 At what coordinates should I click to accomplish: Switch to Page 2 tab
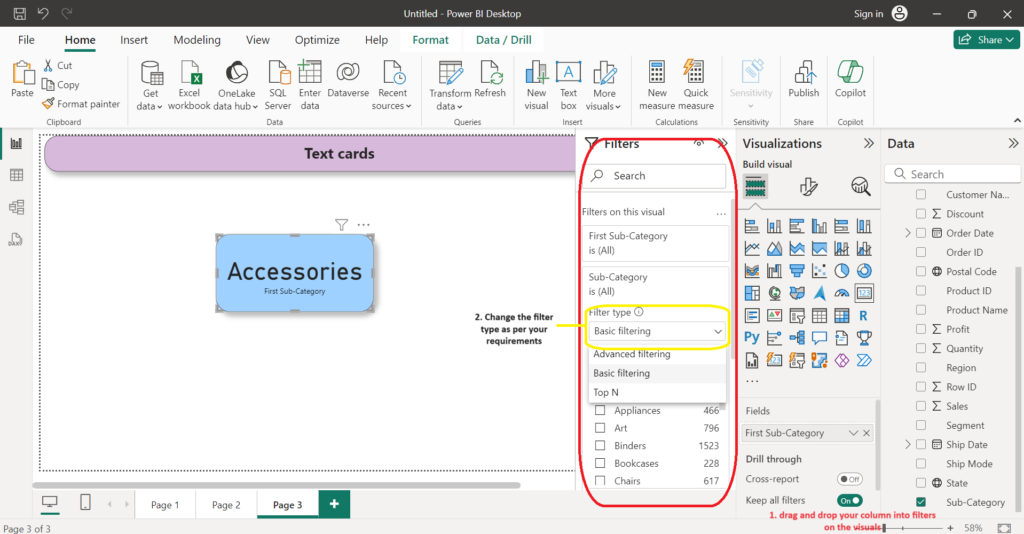[x=226, y=505]
